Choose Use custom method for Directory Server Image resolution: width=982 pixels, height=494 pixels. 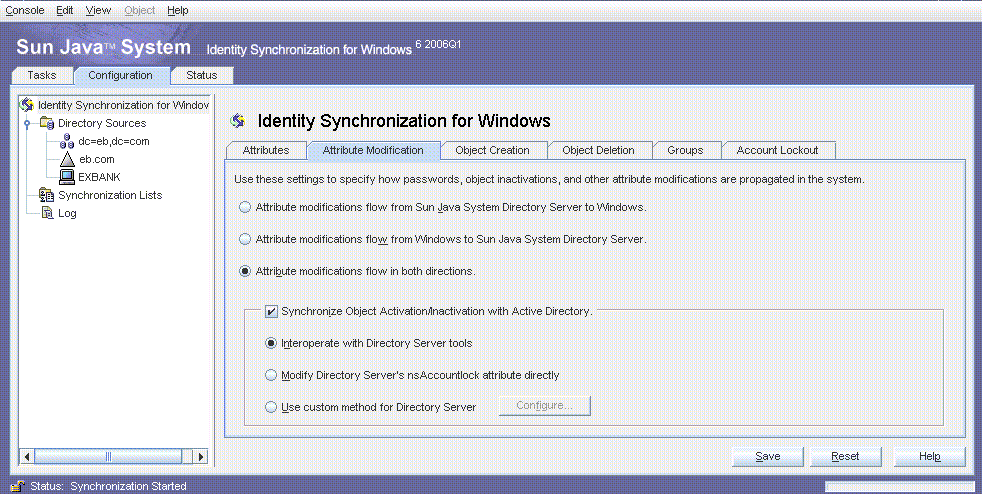pos(271,407)
